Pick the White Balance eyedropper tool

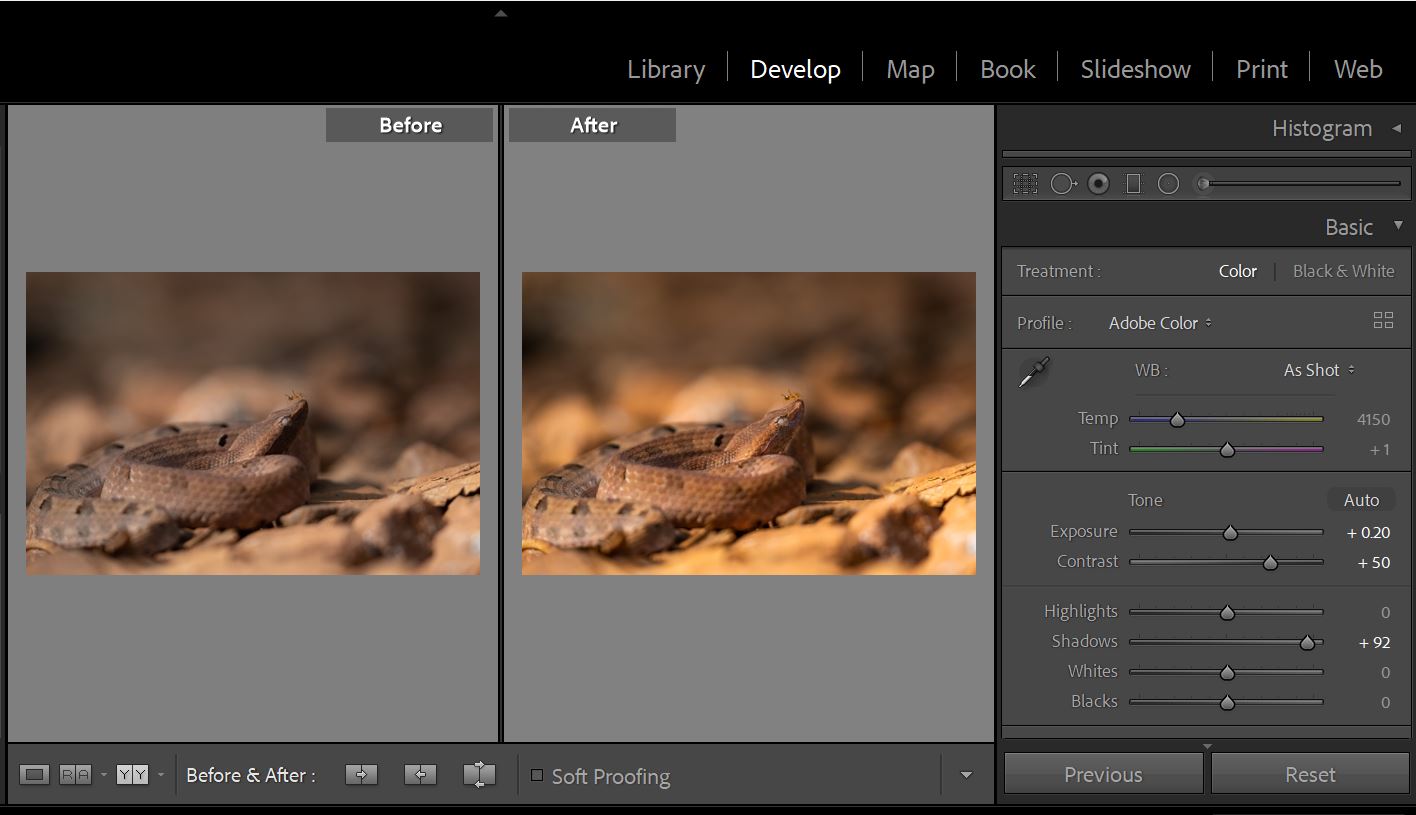tap(1033, 373)
